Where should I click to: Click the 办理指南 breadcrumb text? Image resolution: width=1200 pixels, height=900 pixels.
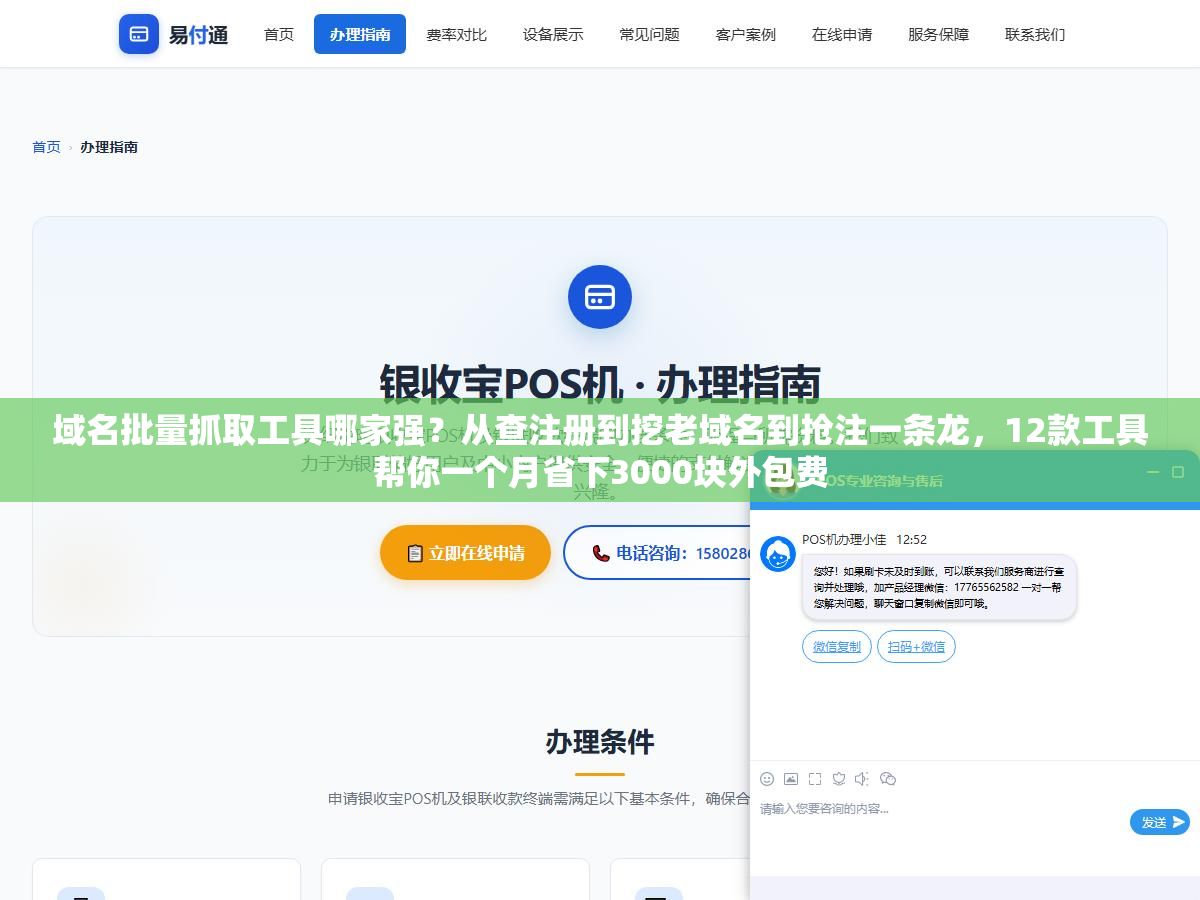point(109,147)
